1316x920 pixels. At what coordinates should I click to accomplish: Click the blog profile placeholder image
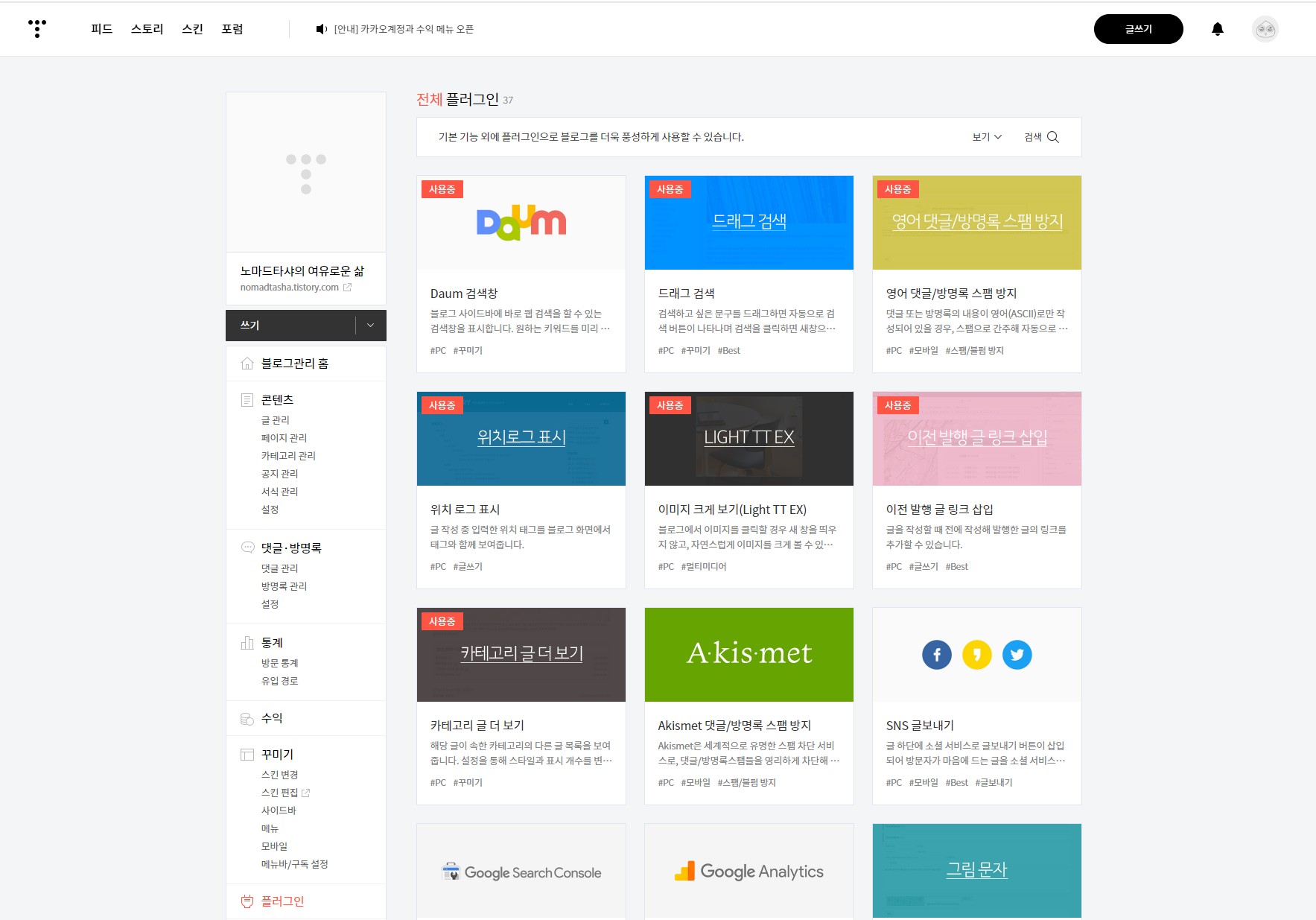[x=306, y=173]
